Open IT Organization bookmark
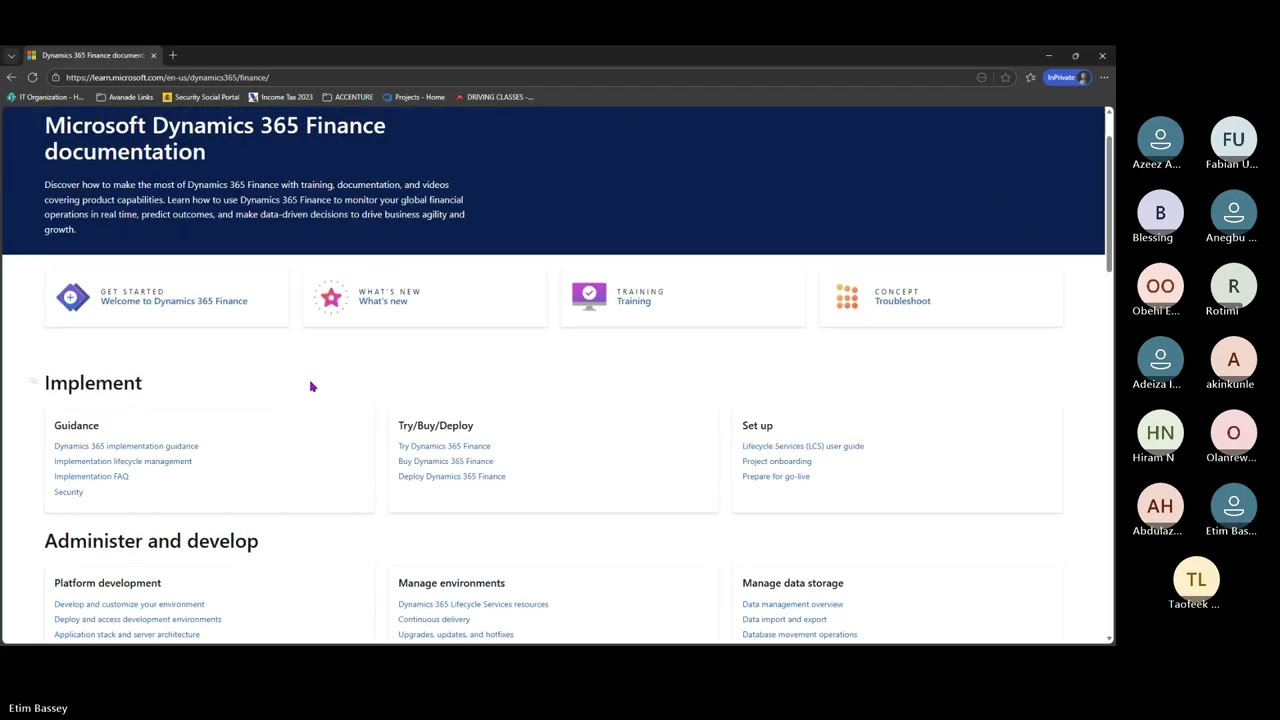Image resolution: width=1280 pixels, height=720 pixels. [x=45, y=97]
